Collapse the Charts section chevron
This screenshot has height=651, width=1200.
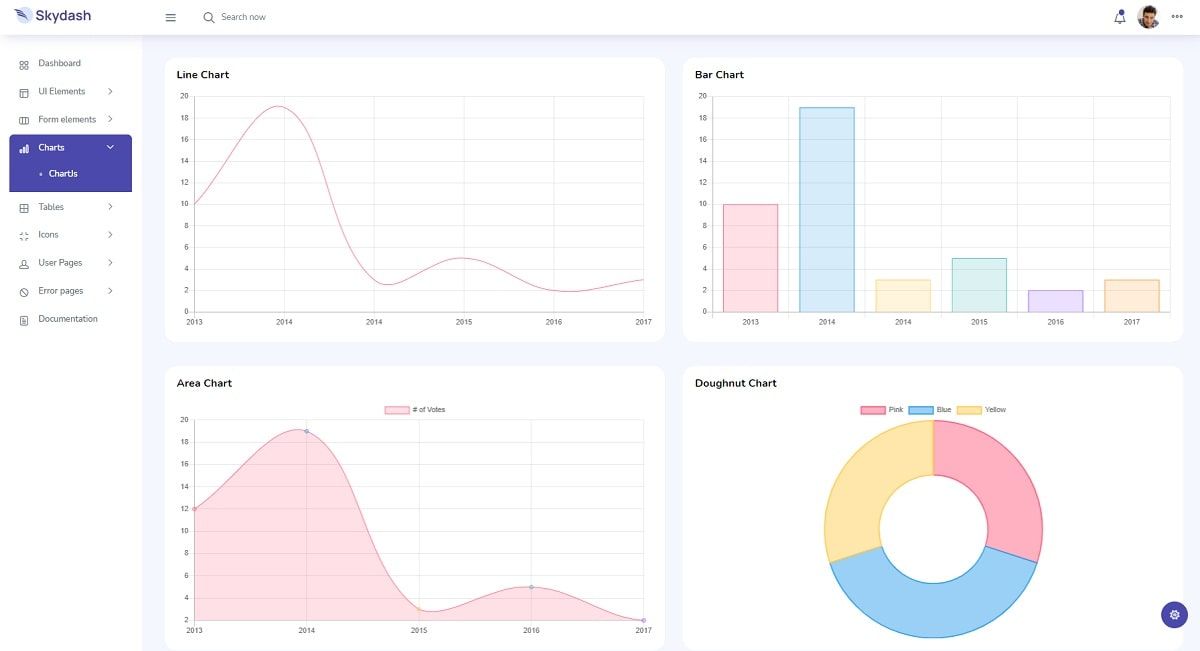(110, 146)
